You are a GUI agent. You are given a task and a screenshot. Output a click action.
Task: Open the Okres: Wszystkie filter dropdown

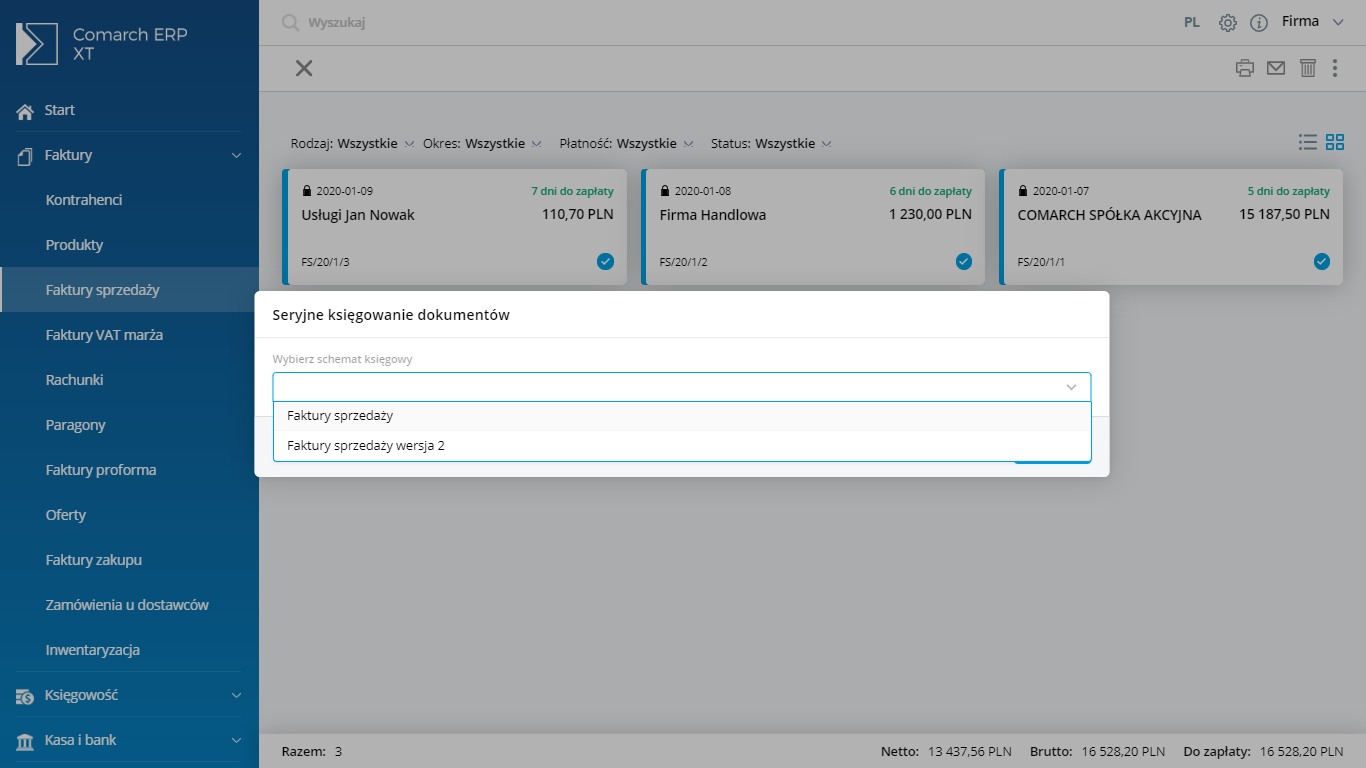coord(482,144)
